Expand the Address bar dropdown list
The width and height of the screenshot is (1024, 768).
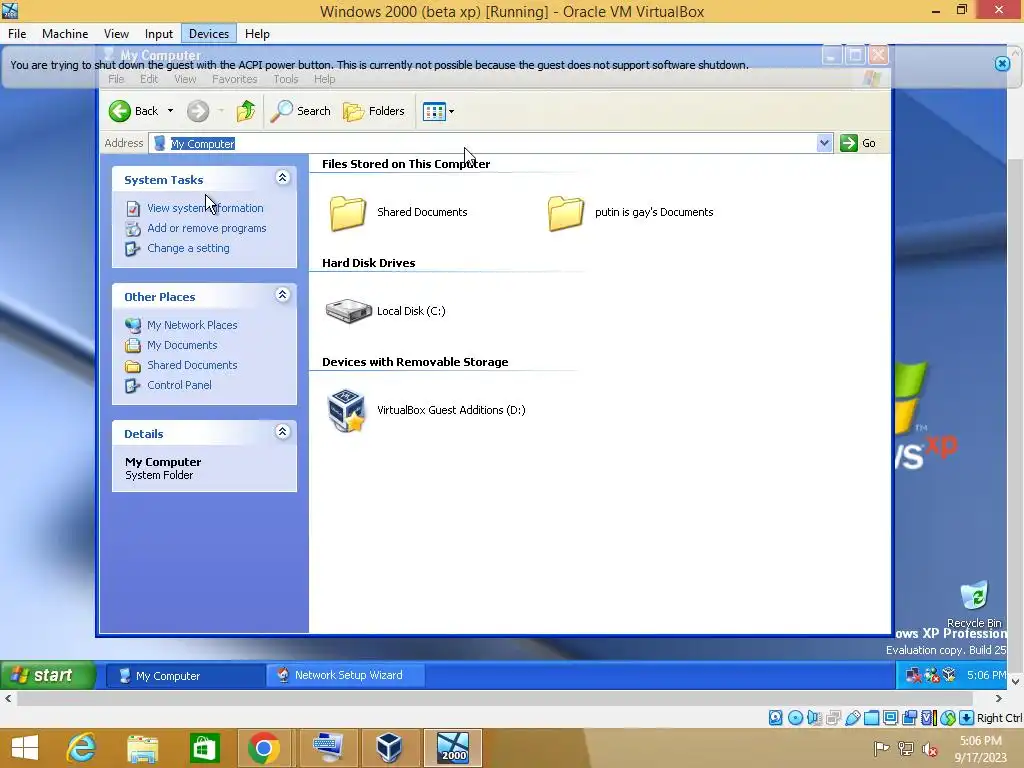[x=824, y=143]
